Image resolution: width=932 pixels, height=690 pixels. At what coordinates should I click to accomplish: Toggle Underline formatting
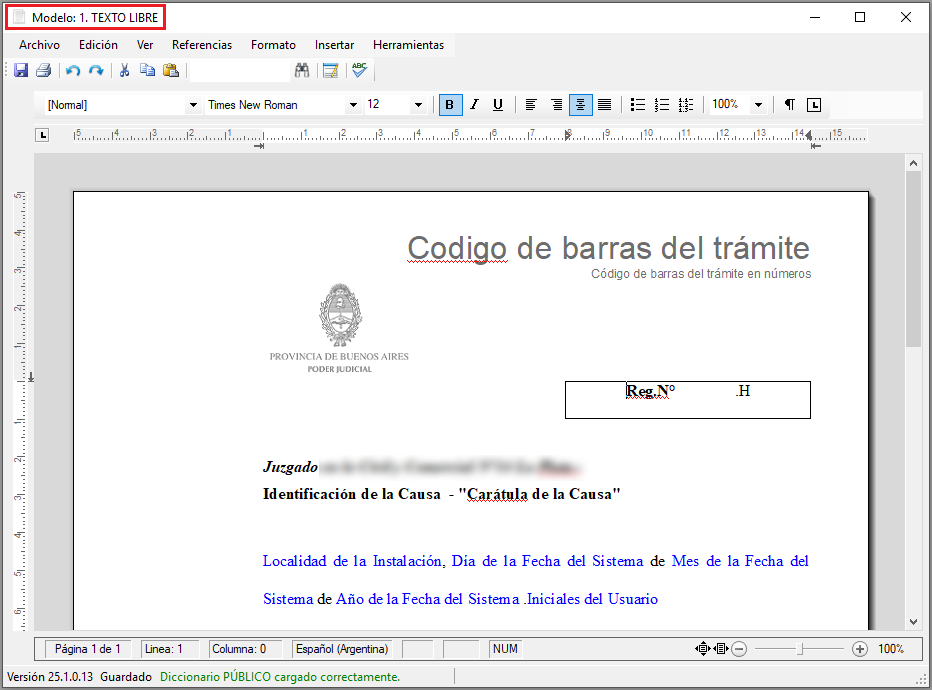(x=498, y=105)
